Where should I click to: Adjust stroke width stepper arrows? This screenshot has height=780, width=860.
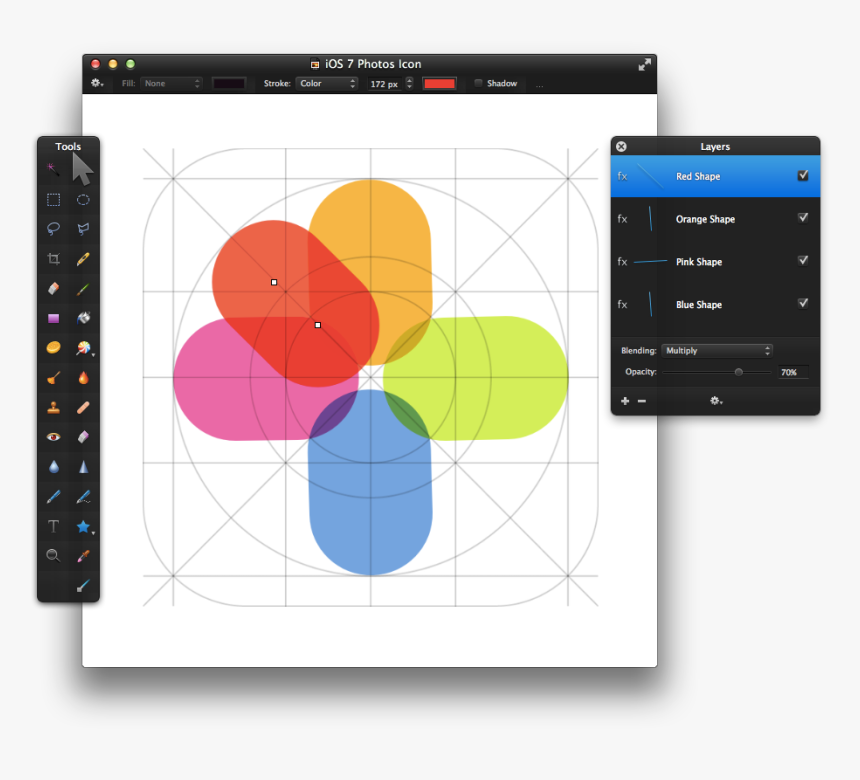409,83
